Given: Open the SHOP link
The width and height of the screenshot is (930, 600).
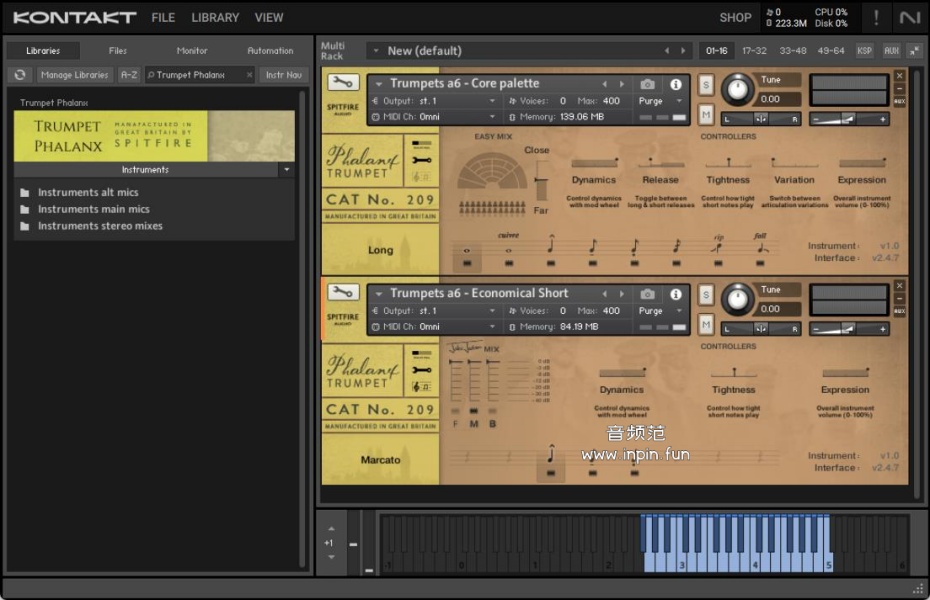Looking at the screenshot, I should pos(735,17).
